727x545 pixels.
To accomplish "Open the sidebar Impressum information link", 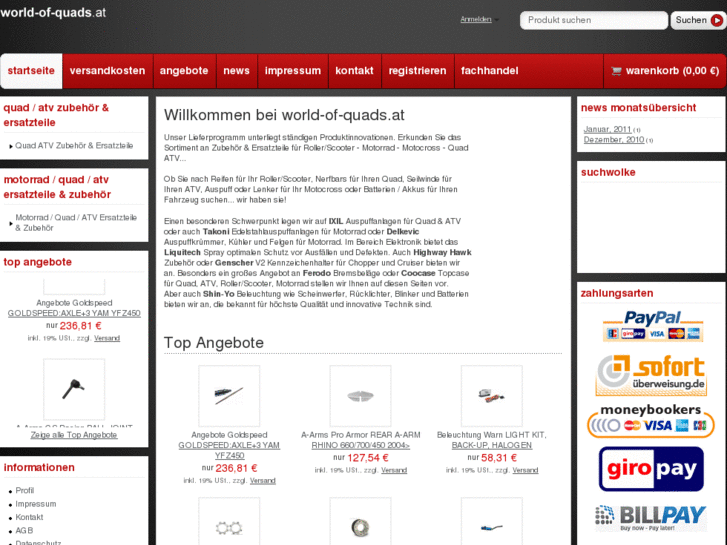I will click(36, 504).
